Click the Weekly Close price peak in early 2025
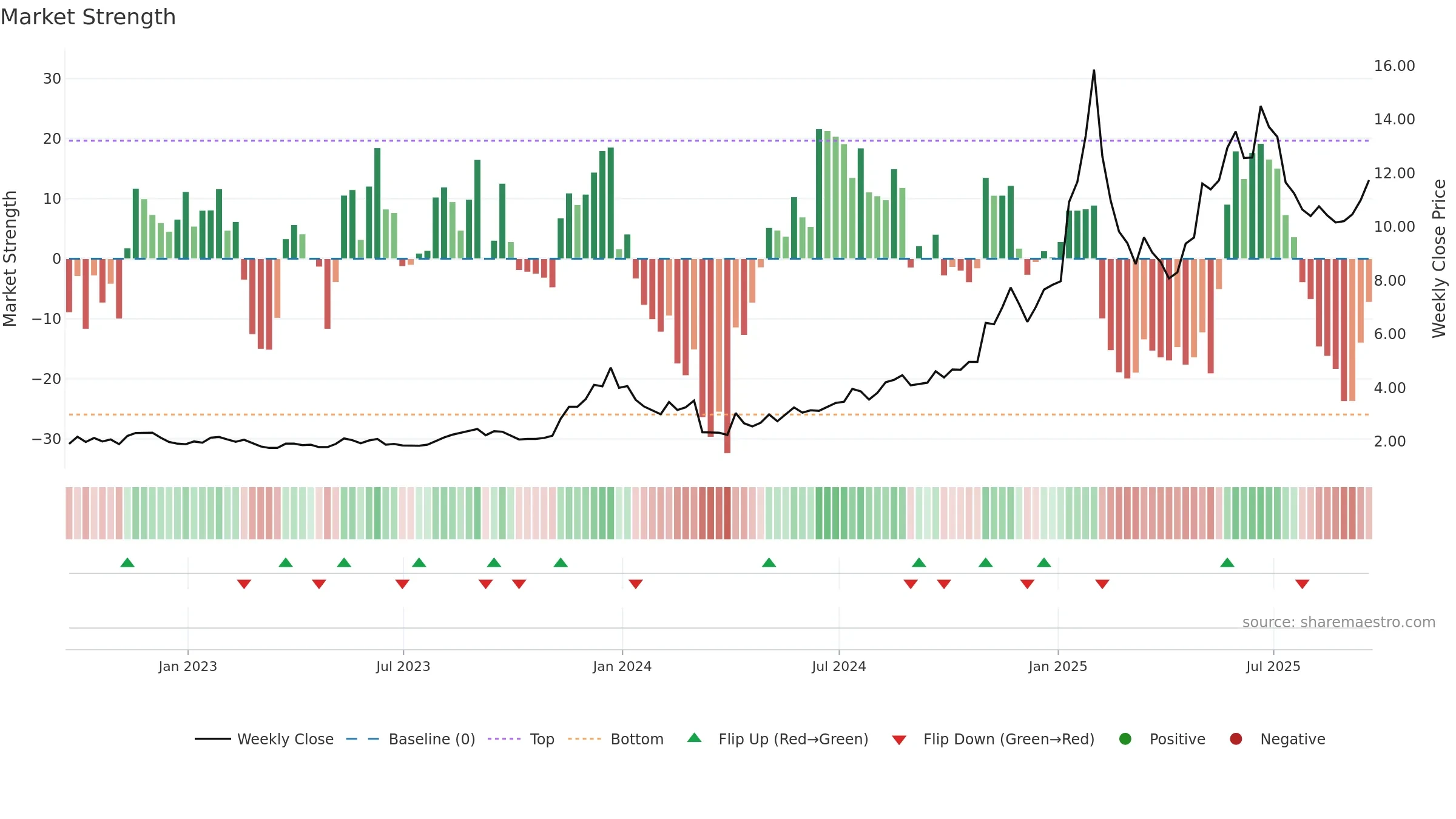 coord(1094,71)
